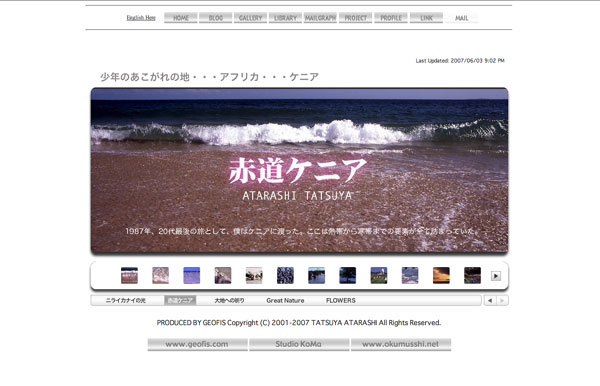Open the LIBRARY section
The width and height of the screenshot is (600, 386).
285,18
